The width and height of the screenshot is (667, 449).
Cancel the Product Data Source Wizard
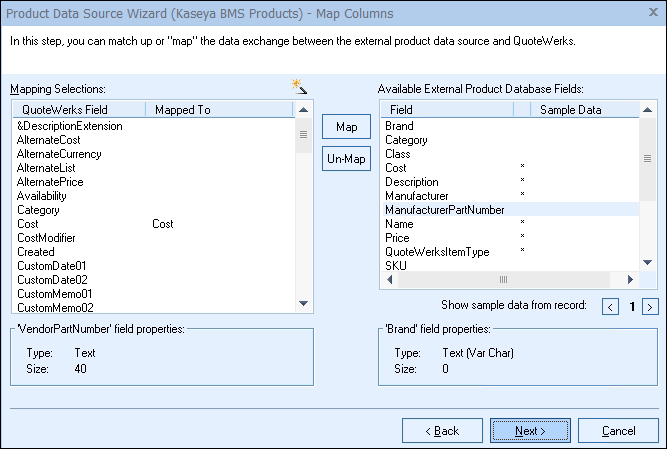[617, 430]
